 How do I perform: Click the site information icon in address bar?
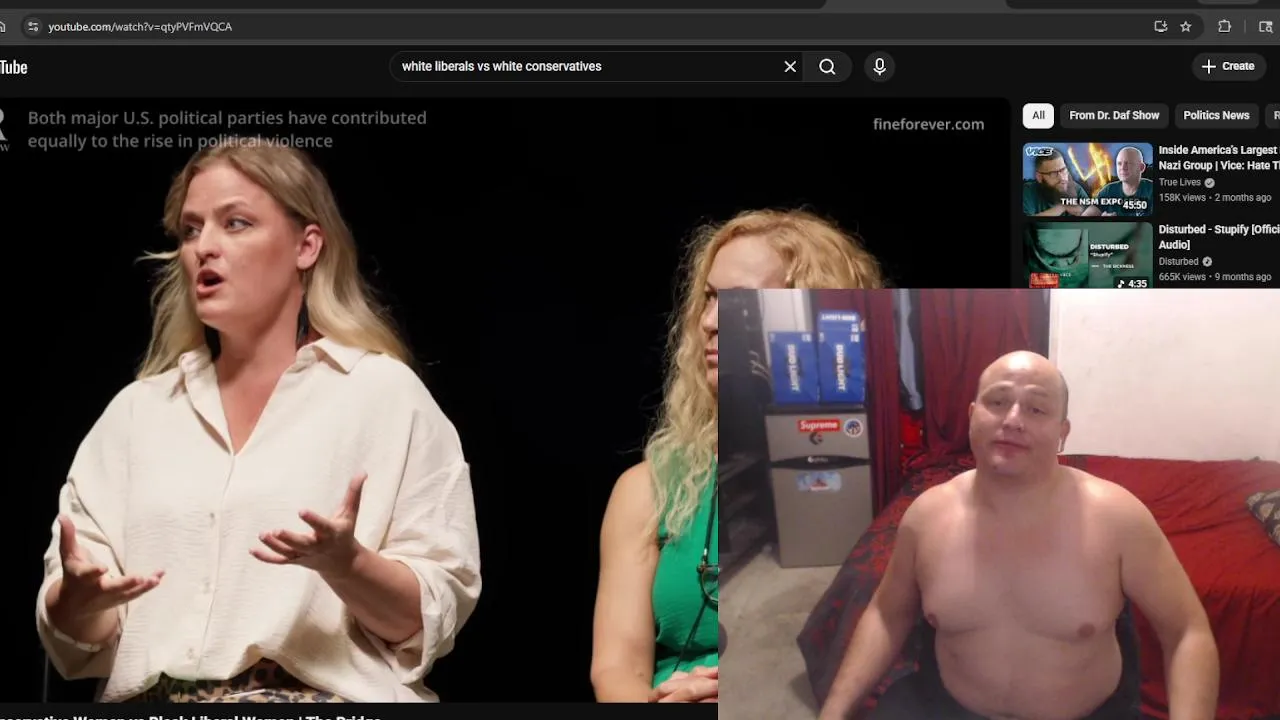click(33, 27)
